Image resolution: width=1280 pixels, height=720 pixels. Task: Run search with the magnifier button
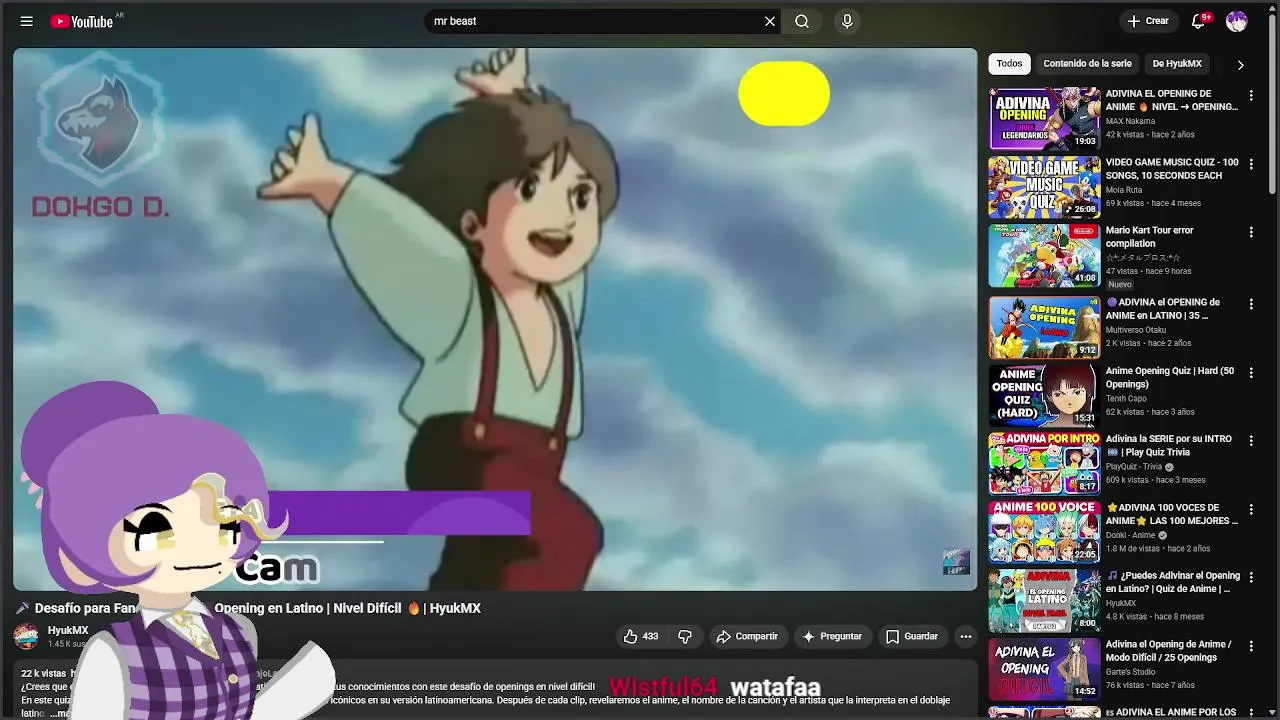point(802,21)
